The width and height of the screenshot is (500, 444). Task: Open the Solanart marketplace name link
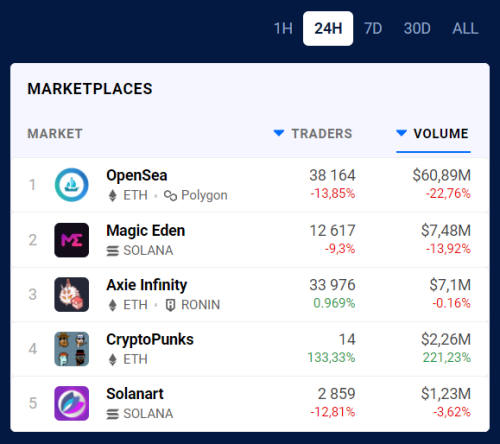point(135,394)
